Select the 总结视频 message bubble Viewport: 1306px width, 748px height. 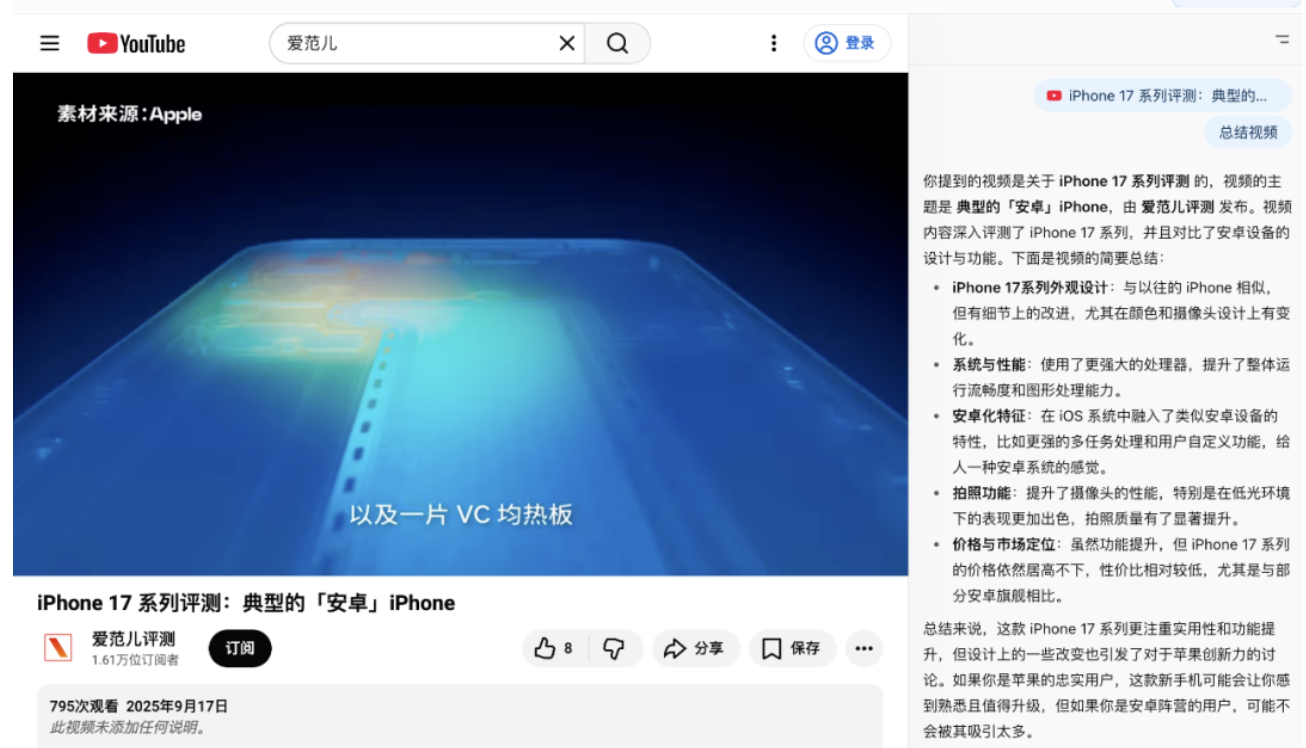pyautogui.click(x=1248, y=132)
